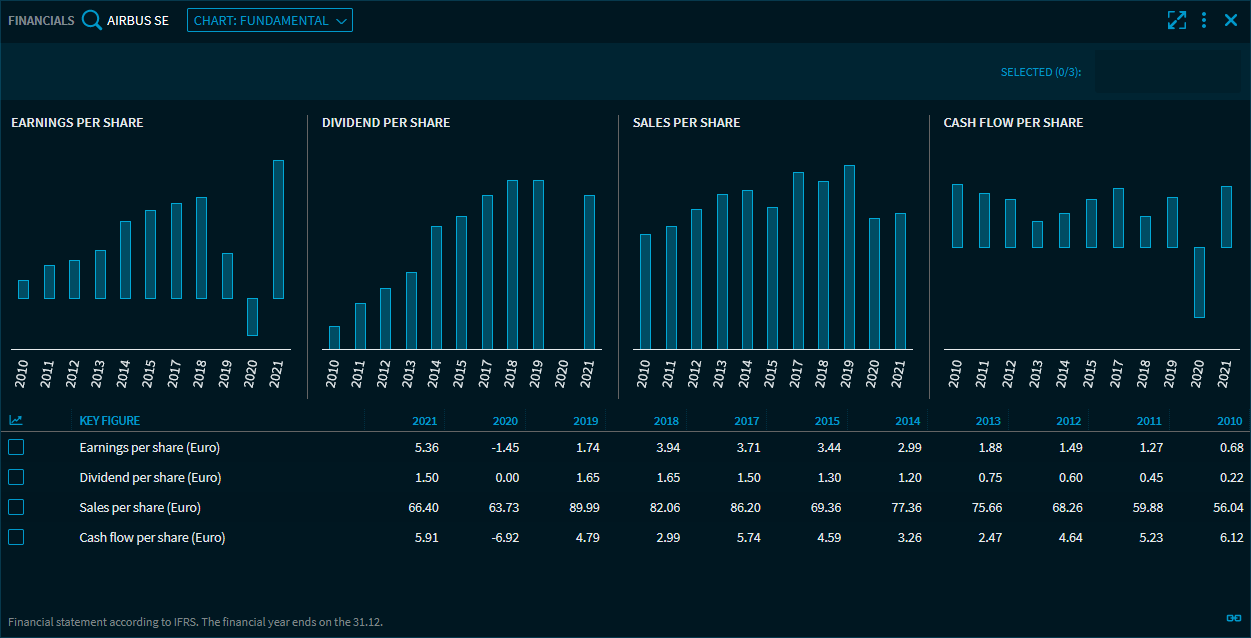Click the Airbus SE instrument name

pyautogui.click(x=138, y=20)
